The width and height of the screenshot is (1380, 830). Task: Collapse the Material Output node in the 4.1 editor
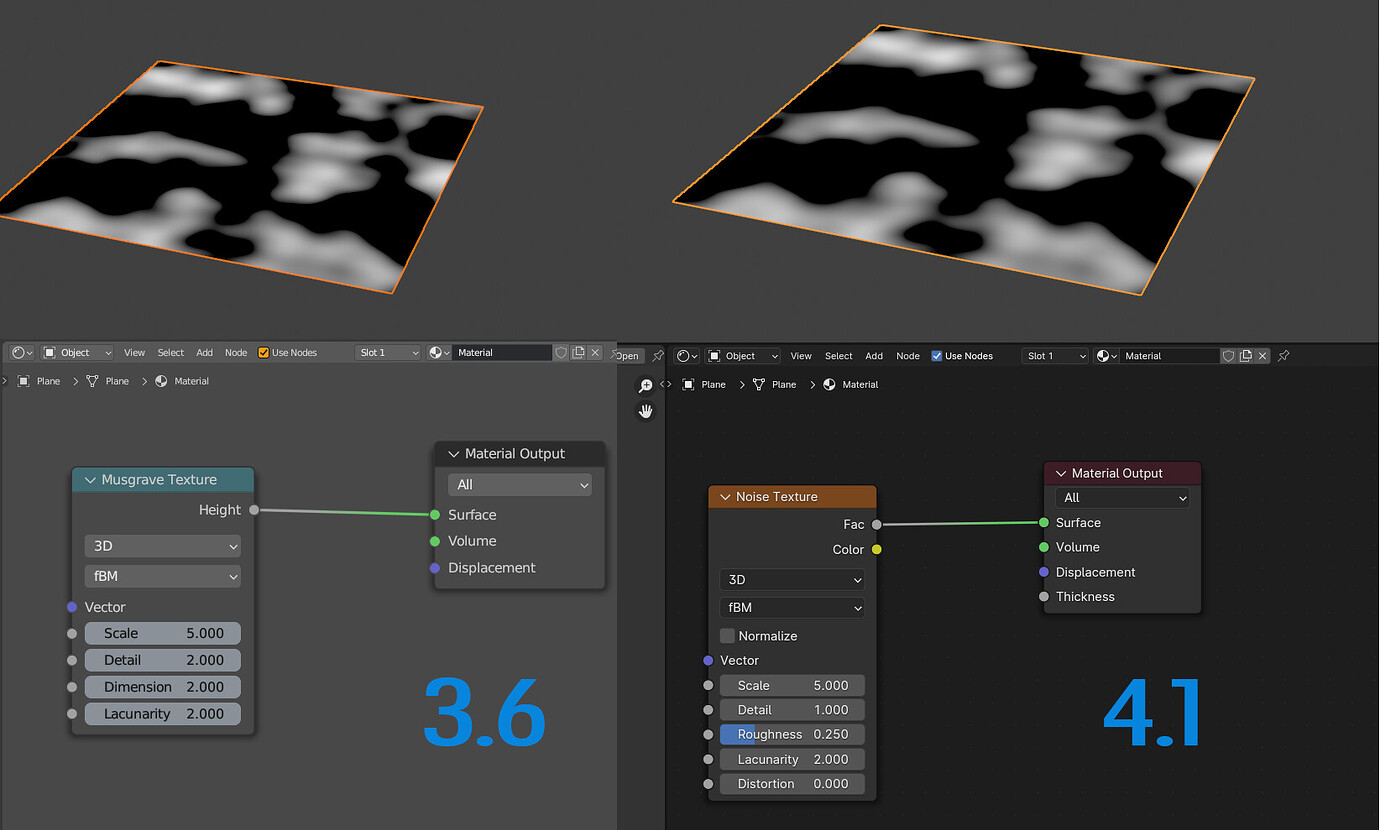pyautogui.click(x=1061, y=474)
